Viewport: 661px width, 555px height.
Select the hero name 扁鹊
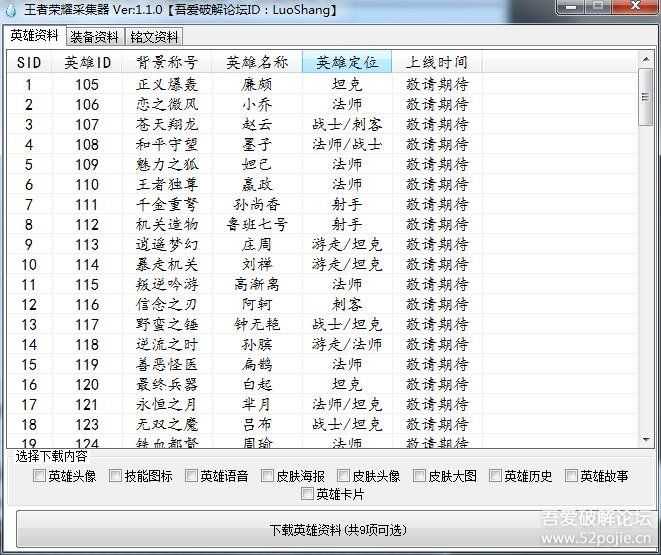pyautogui.click(x=257, y=365)
